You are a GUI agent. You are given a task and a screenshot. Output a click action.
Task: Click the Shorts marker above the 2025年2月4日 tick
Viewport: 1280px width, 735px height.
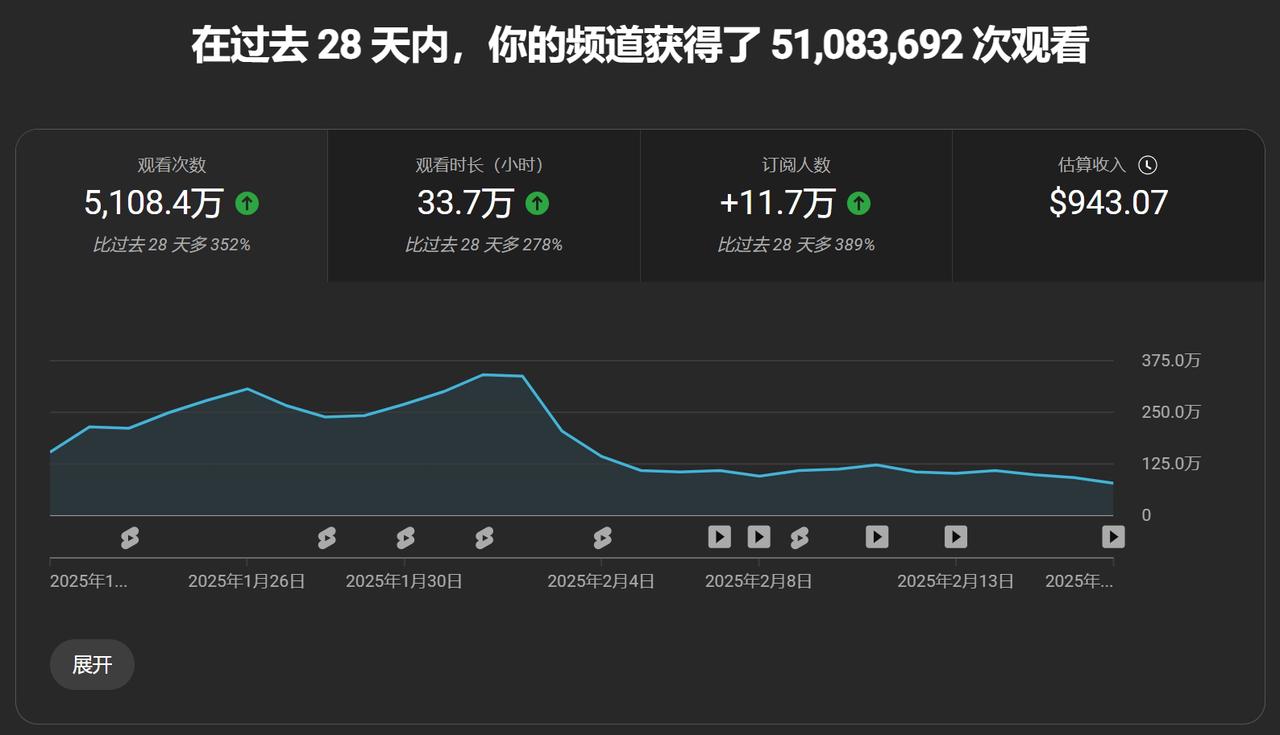click(602, 538)
